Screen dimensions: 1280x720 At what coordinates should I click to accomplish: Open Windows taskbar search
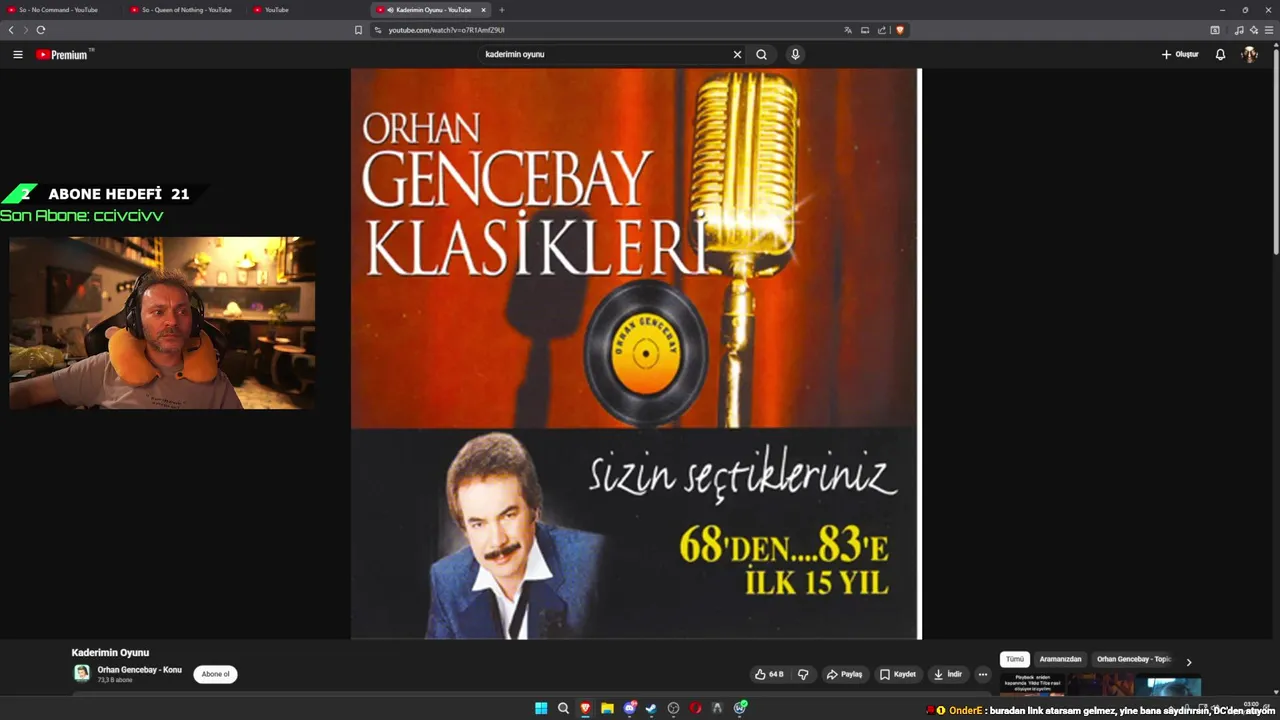tap(563, 708)
